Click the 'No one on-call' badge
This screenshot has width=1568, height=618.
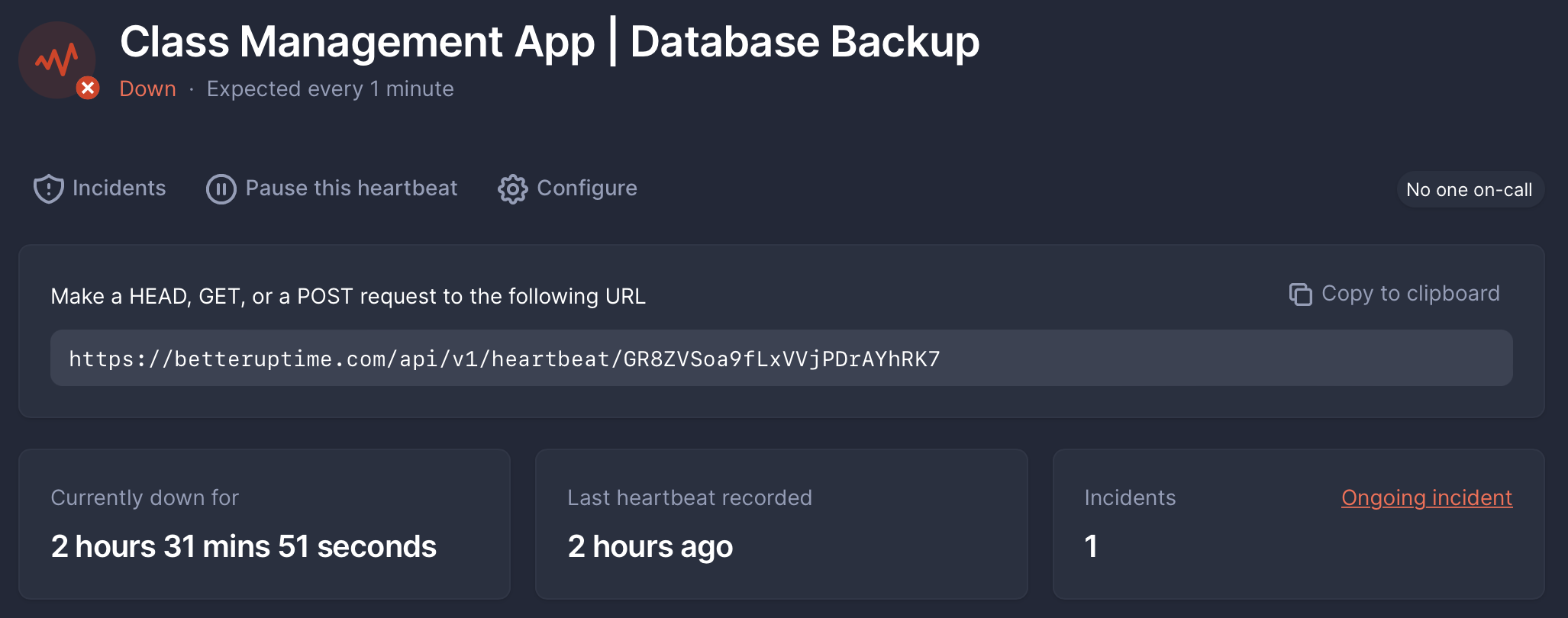(1469, 190)
